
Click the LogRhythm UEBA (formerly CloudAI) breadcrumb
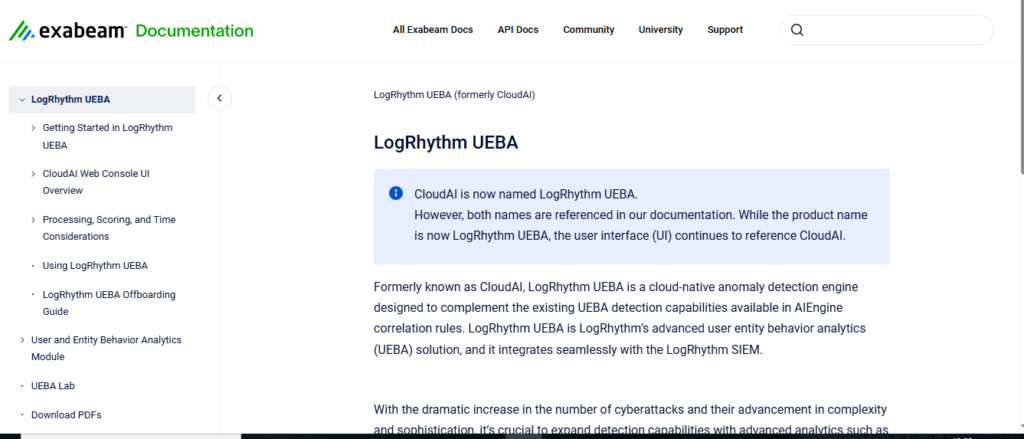pyautogui.click(x=455, y=95)
